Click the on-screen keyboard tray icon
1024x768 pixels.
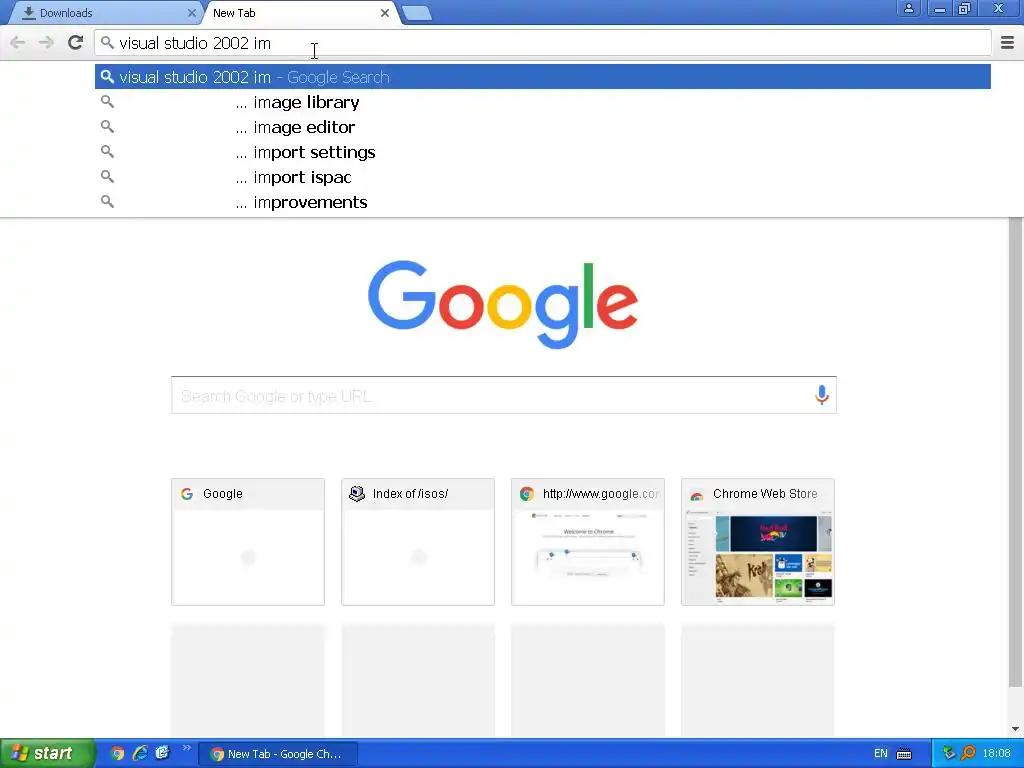click(x=904, y=754)
